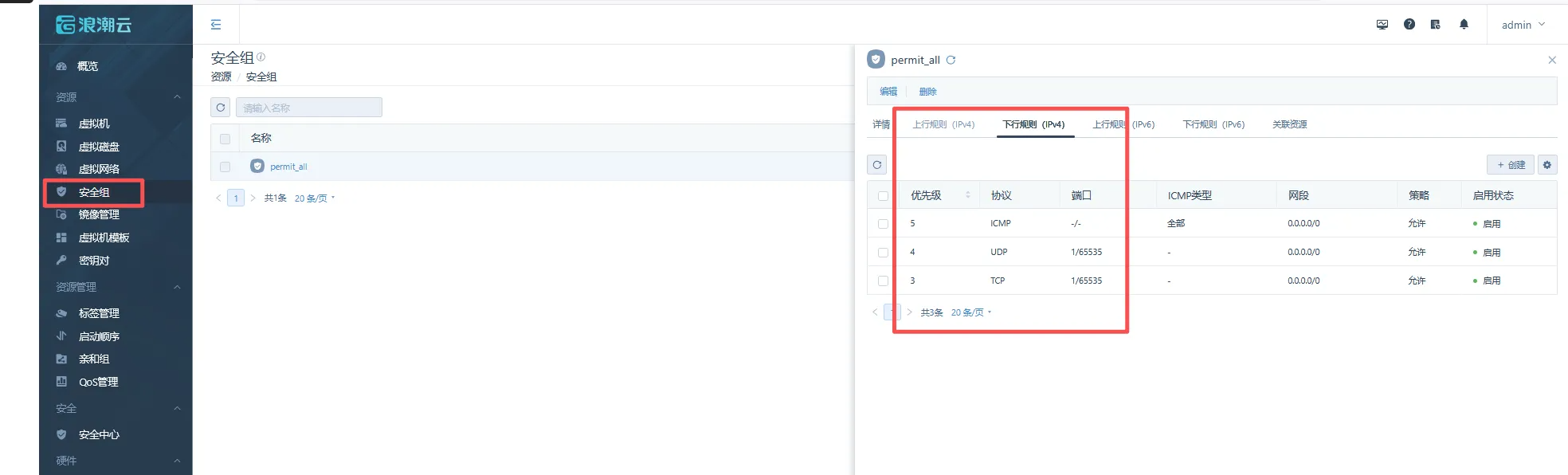The width and height of the screenshot is (1568, 475).
Task: Open rule table column settings gear
Action: pos(1547,165)
